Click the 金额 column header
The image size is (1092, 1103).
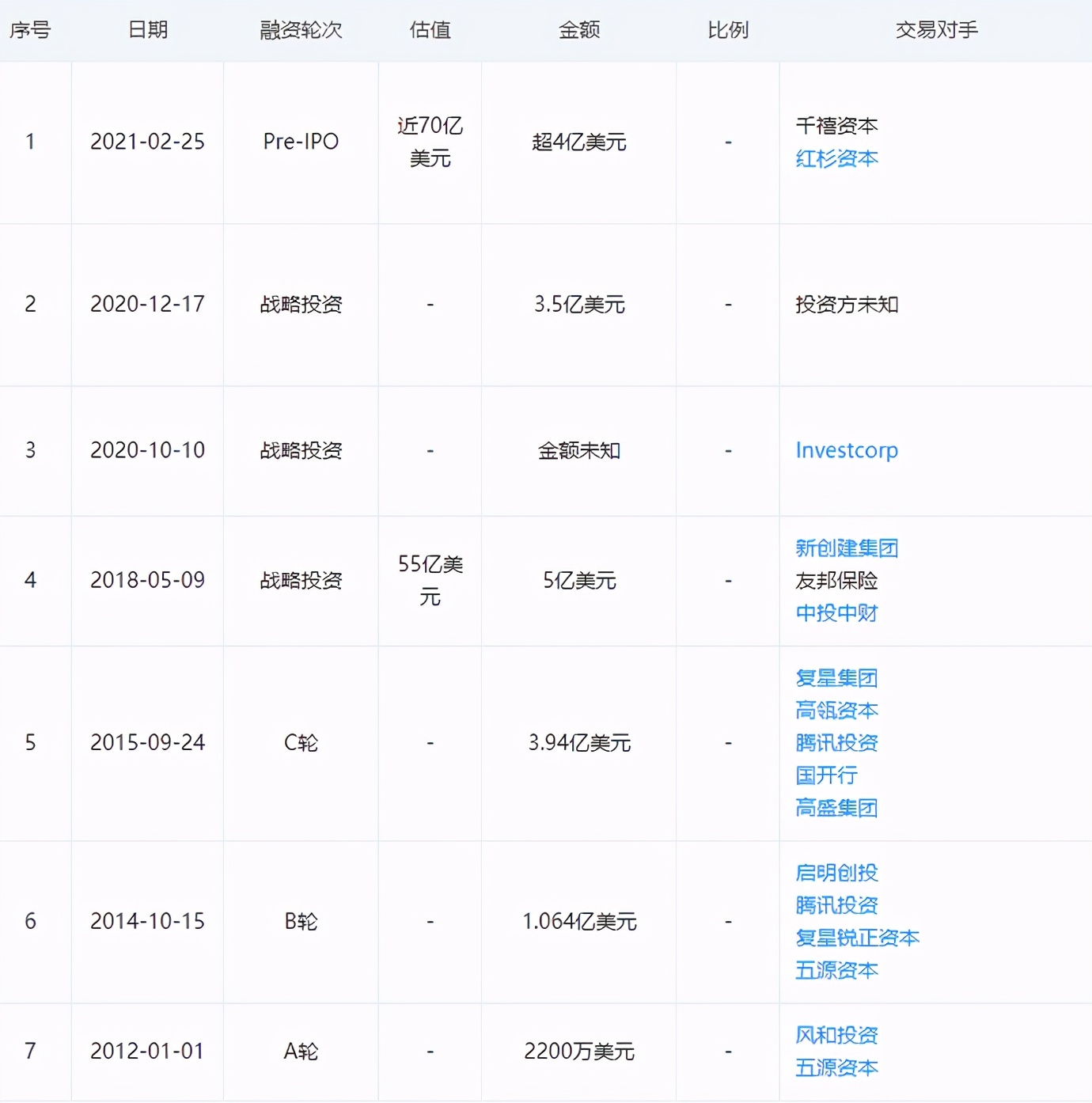(578, 30)
